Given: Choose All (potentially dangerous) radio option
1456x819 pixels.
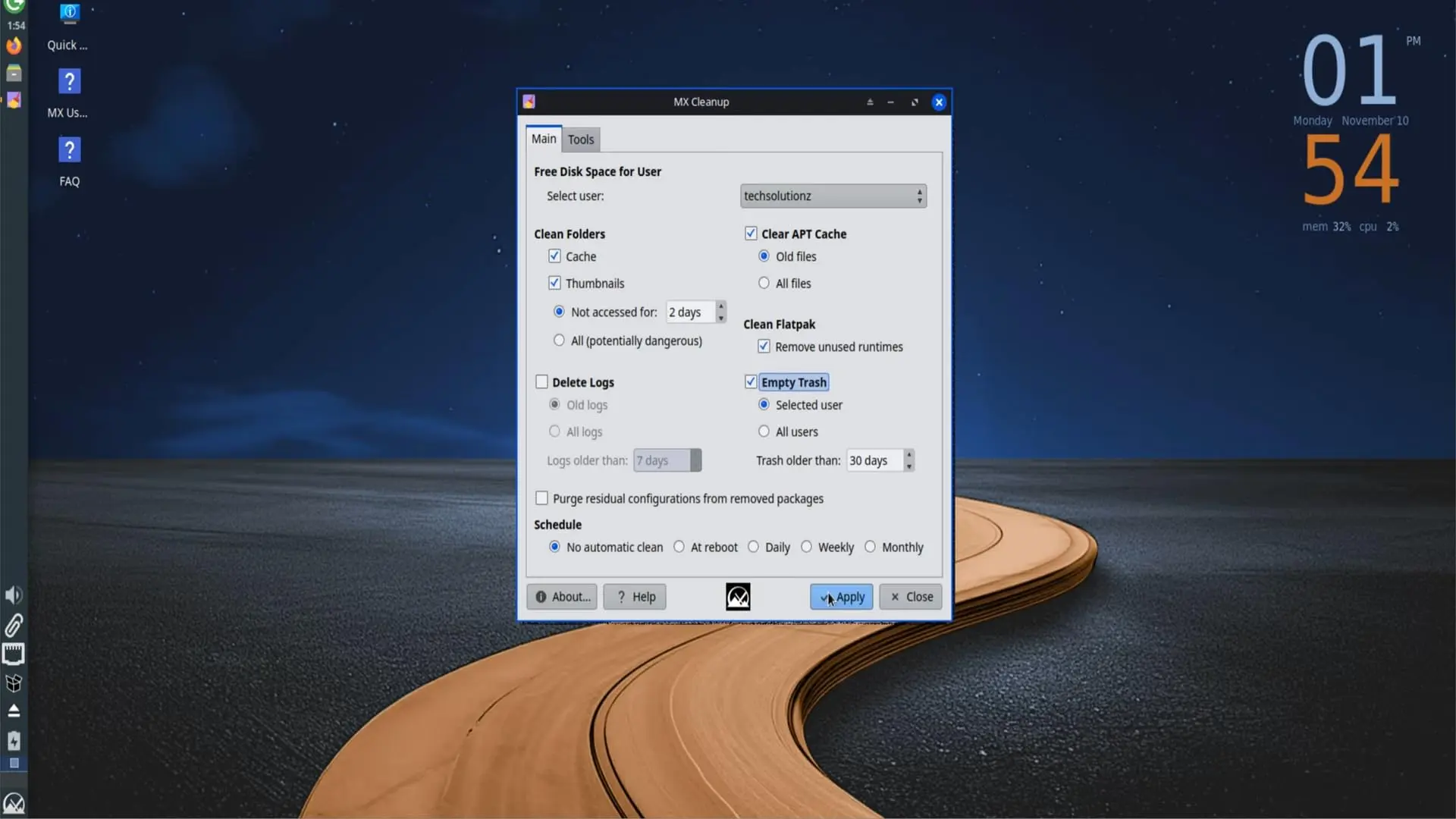Looking at the screenshot, I should (559, 340).
